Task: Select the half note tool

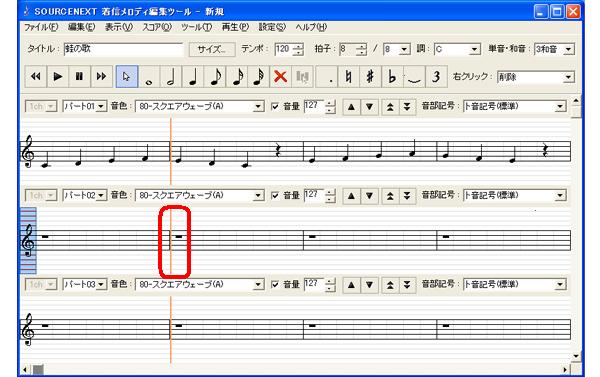Action: click(171, 77)
